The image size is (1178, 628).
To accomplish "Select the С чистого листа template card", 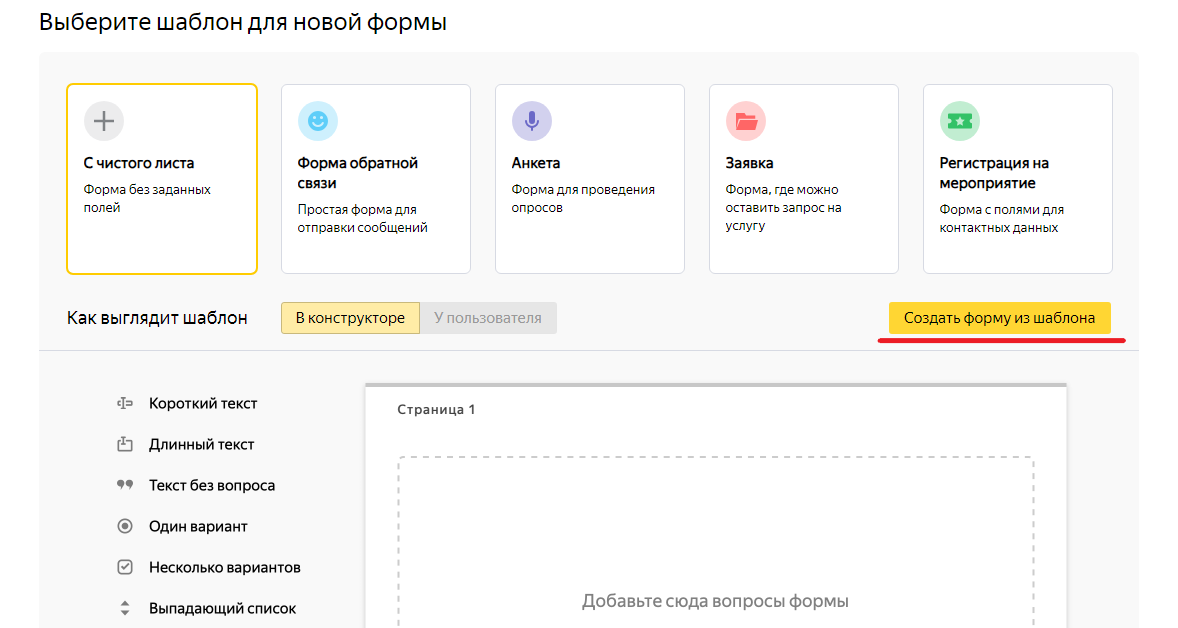I will [162, 179].
